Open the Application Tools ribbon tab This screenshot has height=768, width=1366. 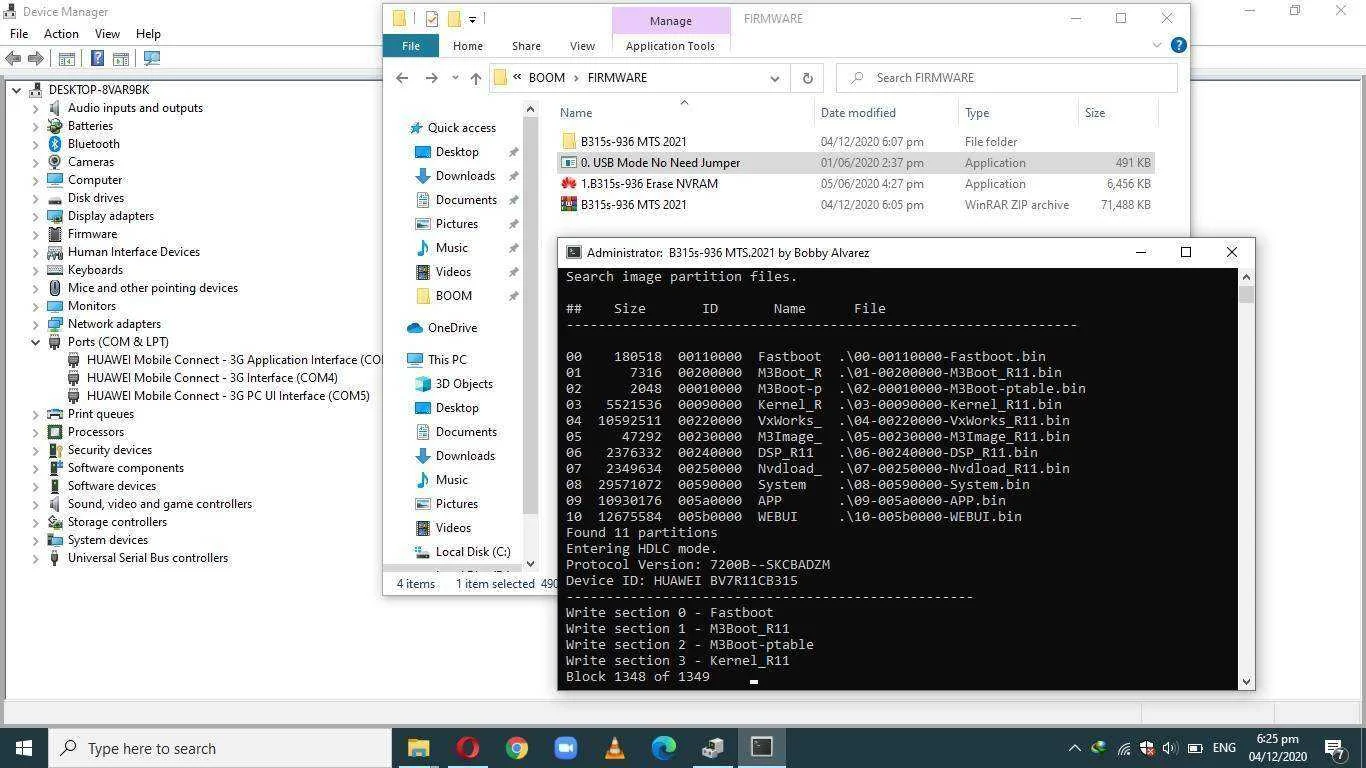(x=670, y=46)
